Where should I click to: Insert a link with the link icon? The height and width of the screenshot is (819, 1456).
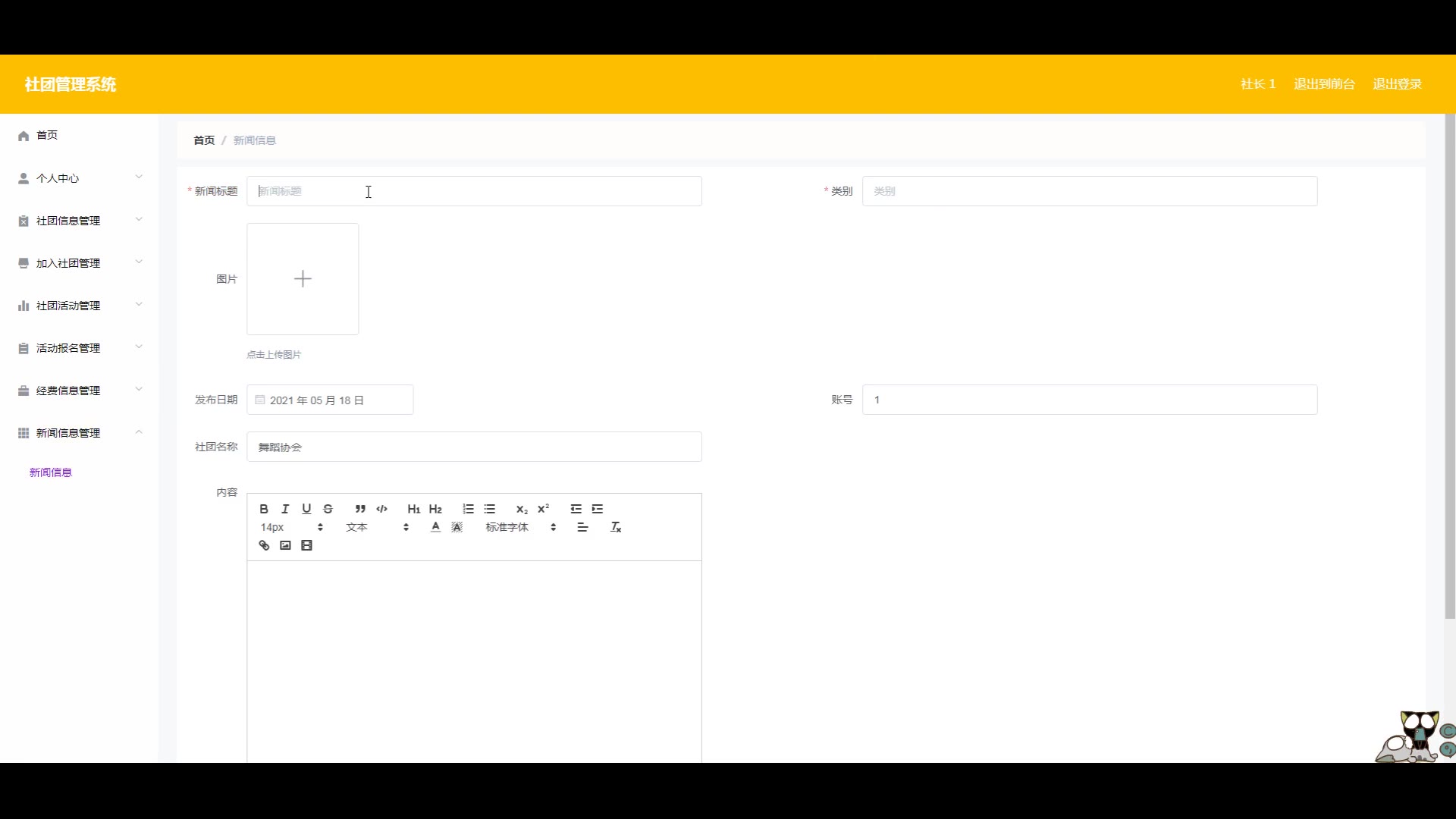pos(264,545)
